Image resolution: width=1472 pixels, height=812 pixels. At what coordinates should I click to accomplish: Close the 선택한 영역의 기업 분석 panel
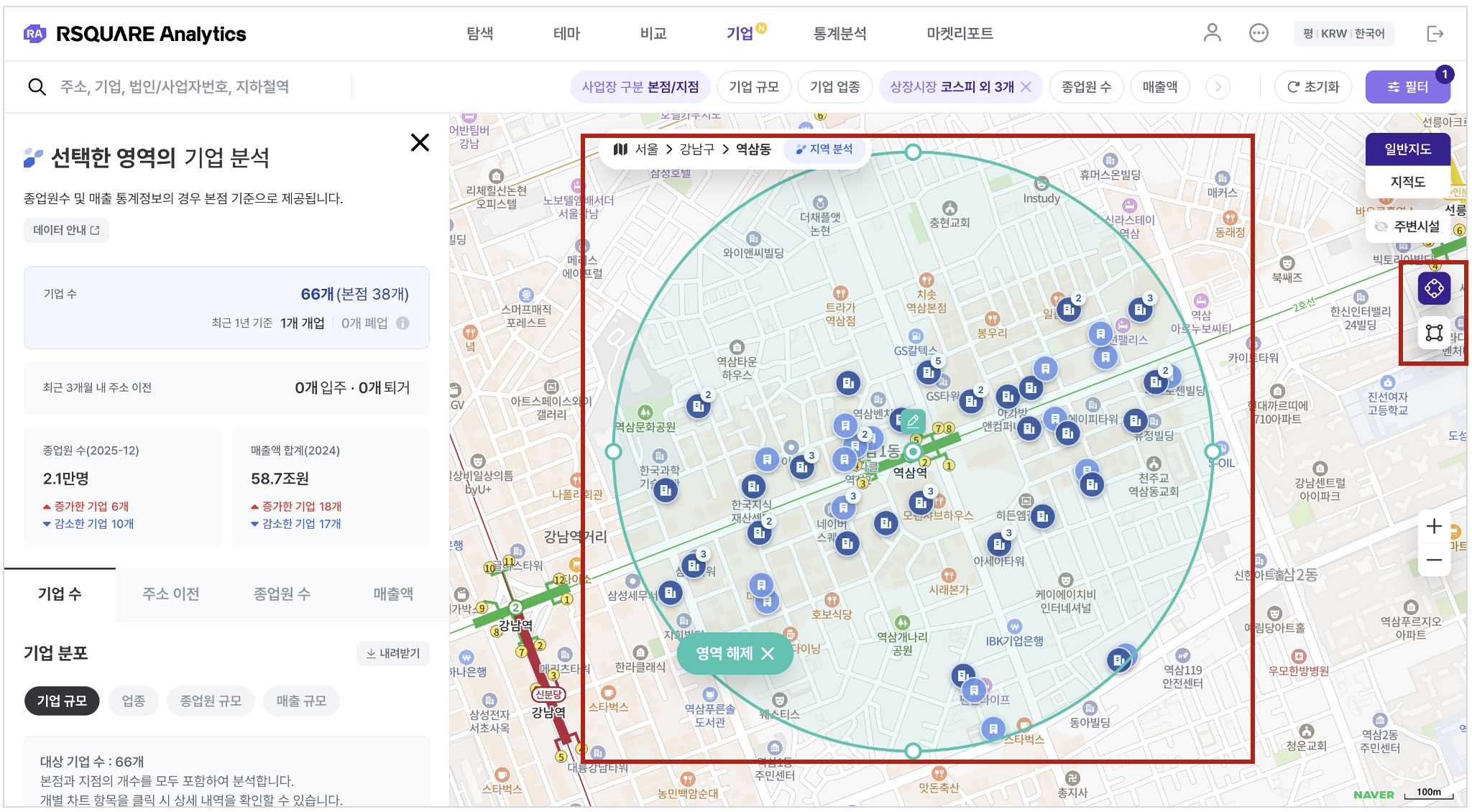420,142
